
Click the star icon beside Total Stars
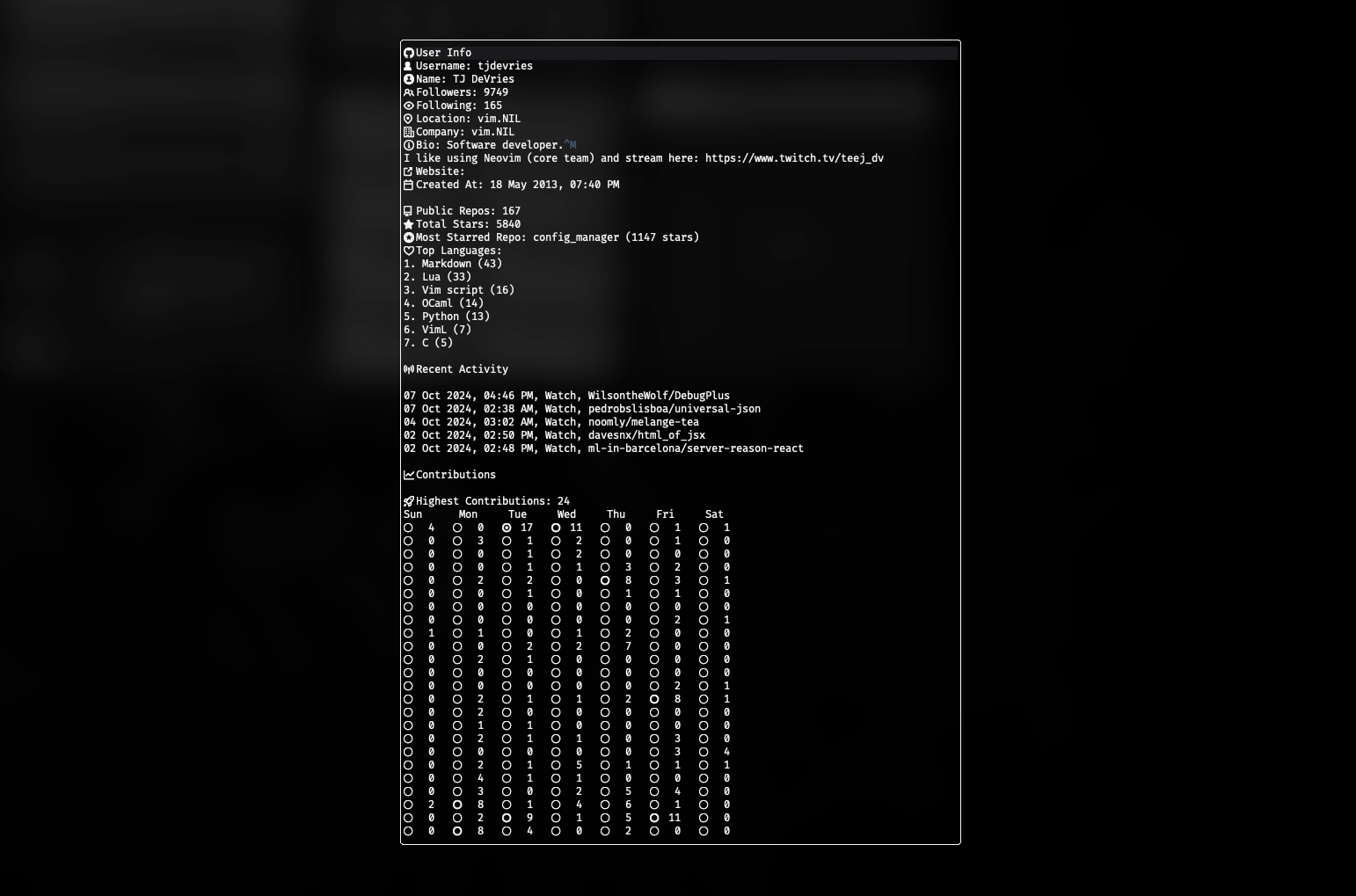click(x=408, y=224)
